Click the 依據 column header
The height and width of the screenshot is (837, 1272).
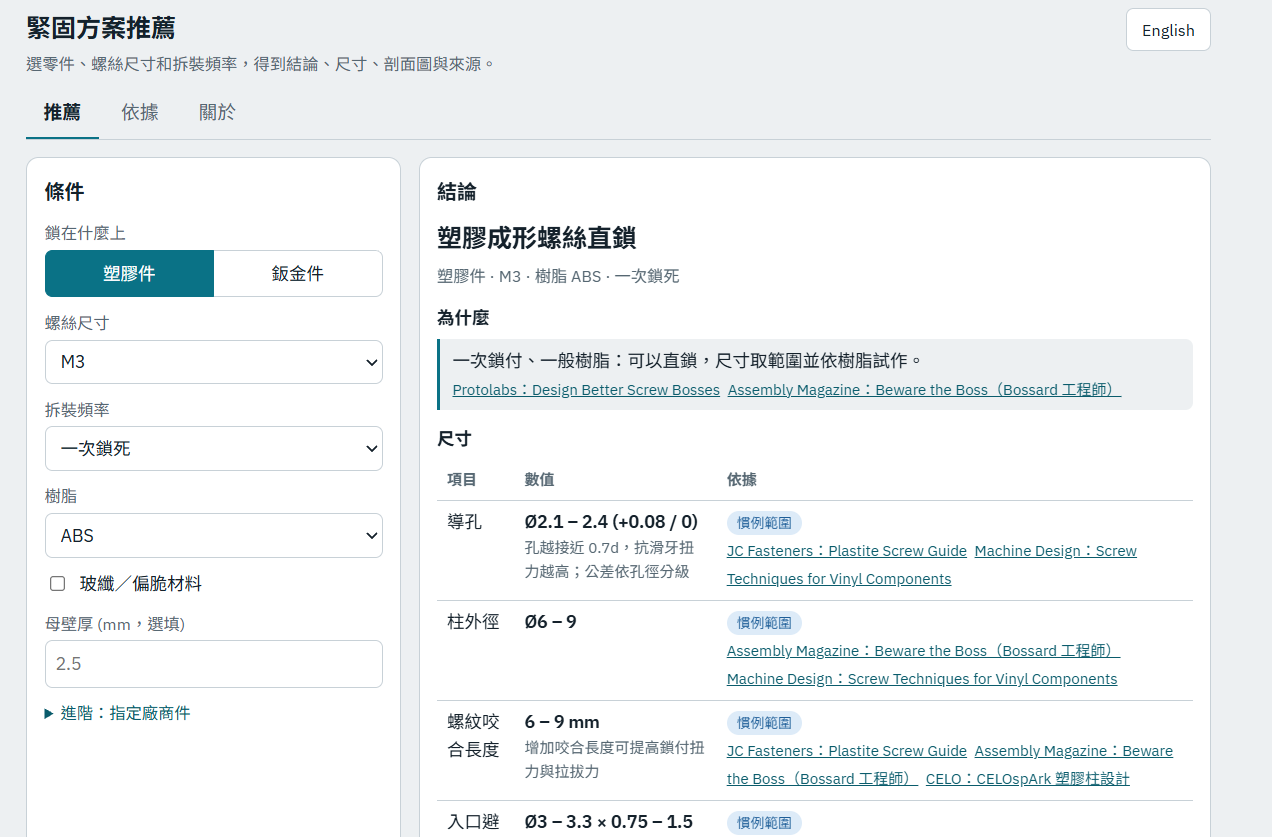tap(742, 480)
